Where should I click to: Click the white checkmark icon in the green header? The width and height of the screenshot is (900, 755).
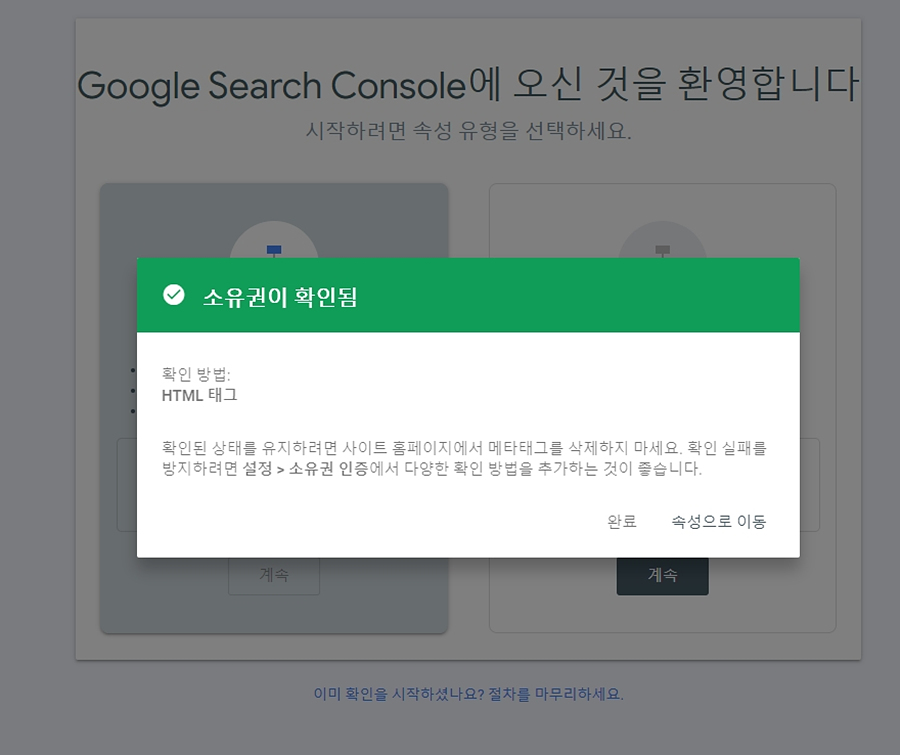tap(173, 295)
